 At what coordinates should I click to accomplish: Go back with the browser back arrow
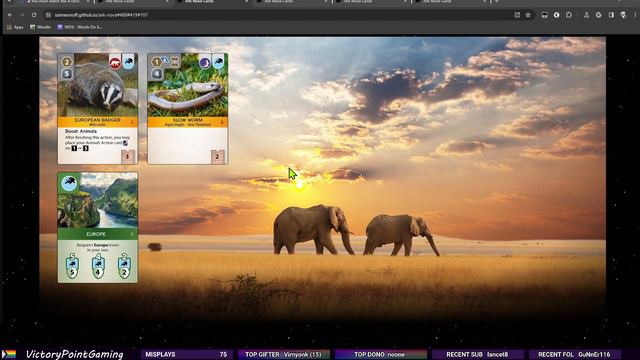pos(10,15)
